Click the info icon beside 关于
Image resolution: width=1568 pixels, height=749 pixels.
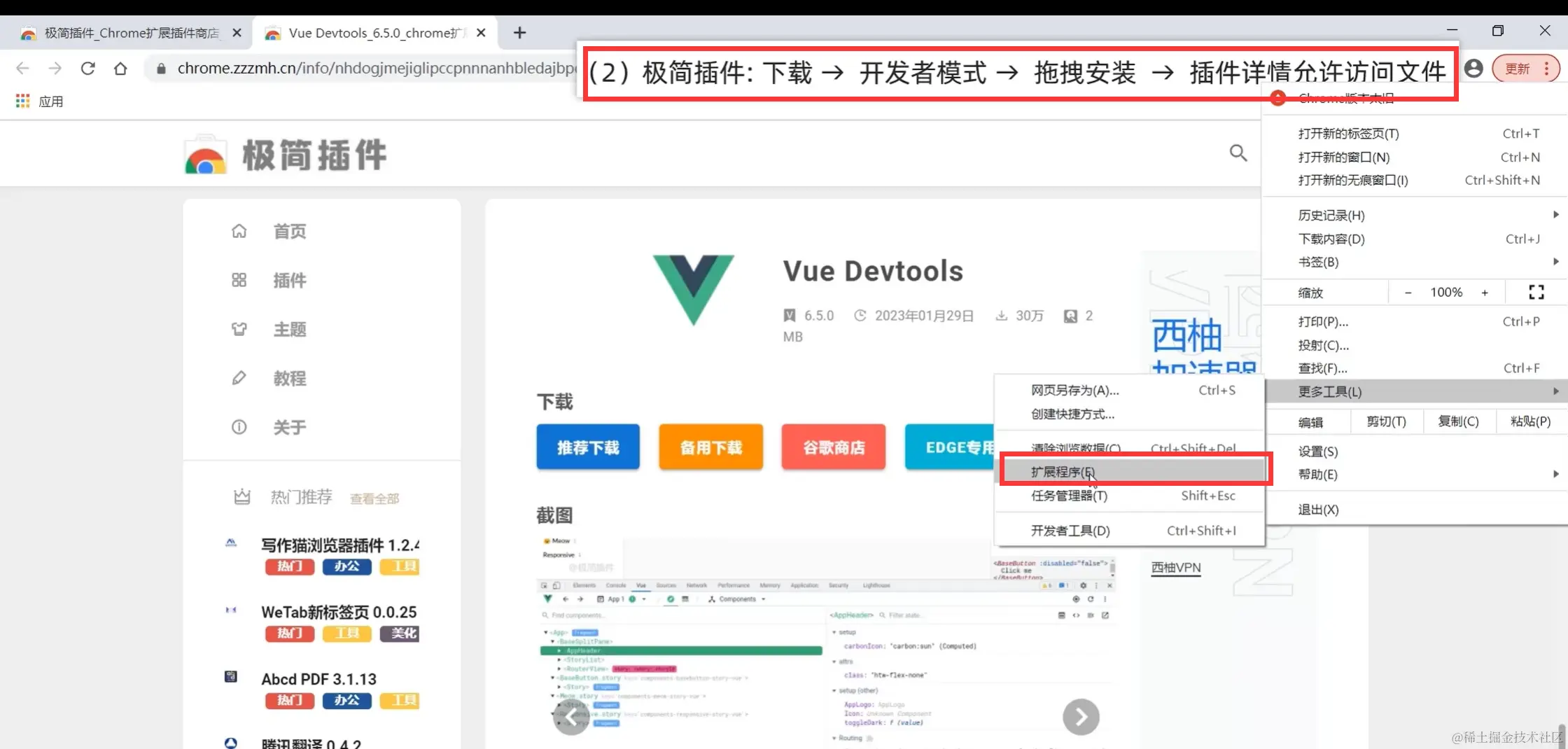(x=239, y=427)
